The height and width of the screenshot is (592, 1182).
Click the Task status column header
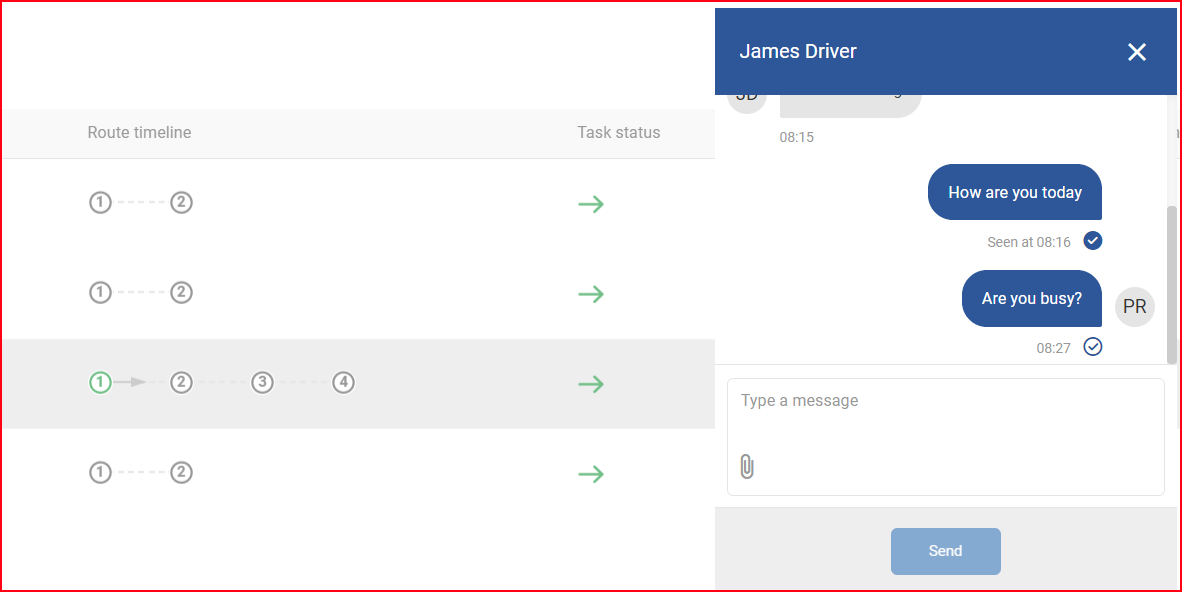pos(618,133)
